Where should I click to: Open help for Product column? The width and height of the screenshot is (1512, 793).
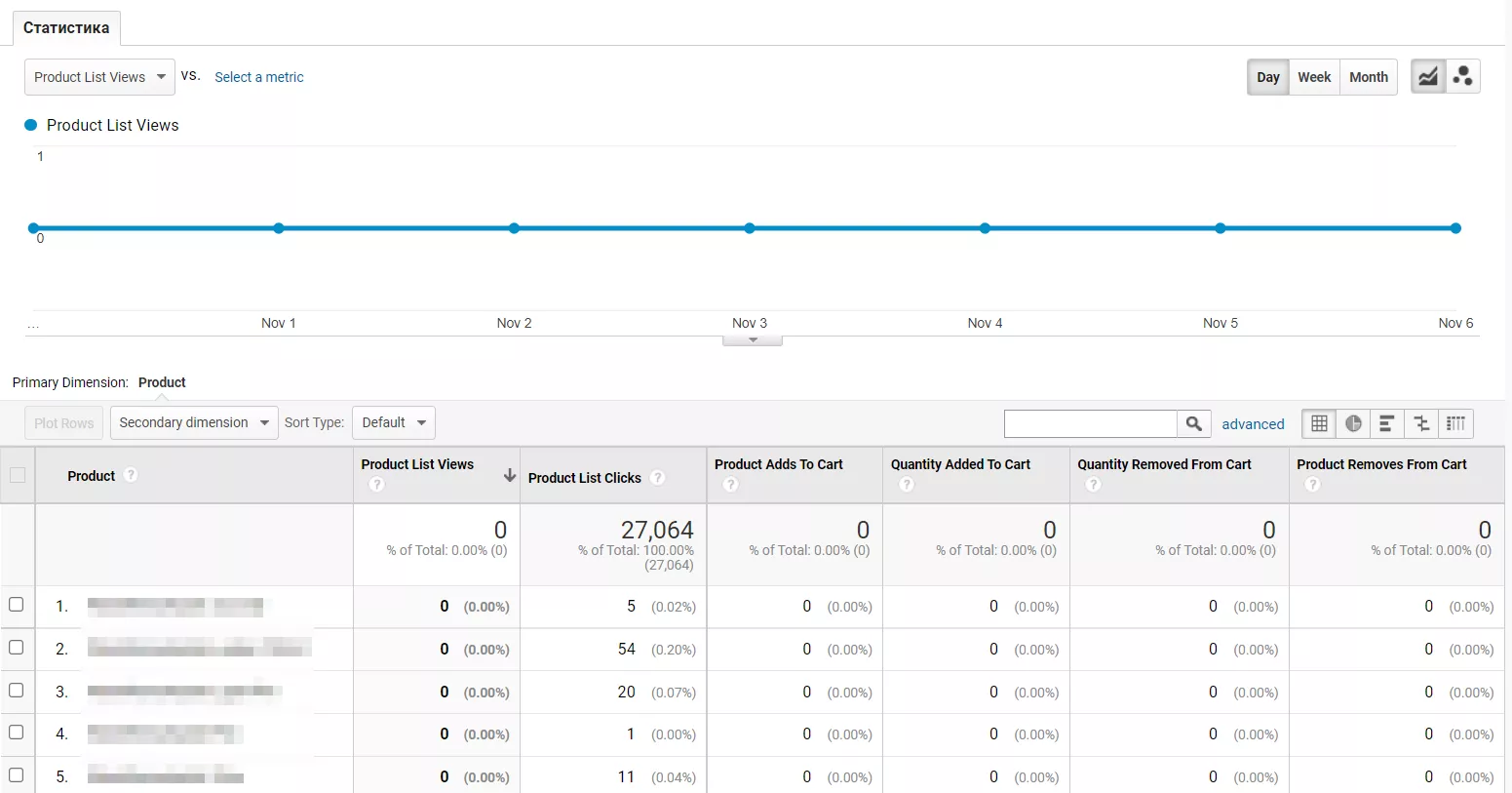coord(131,475)
